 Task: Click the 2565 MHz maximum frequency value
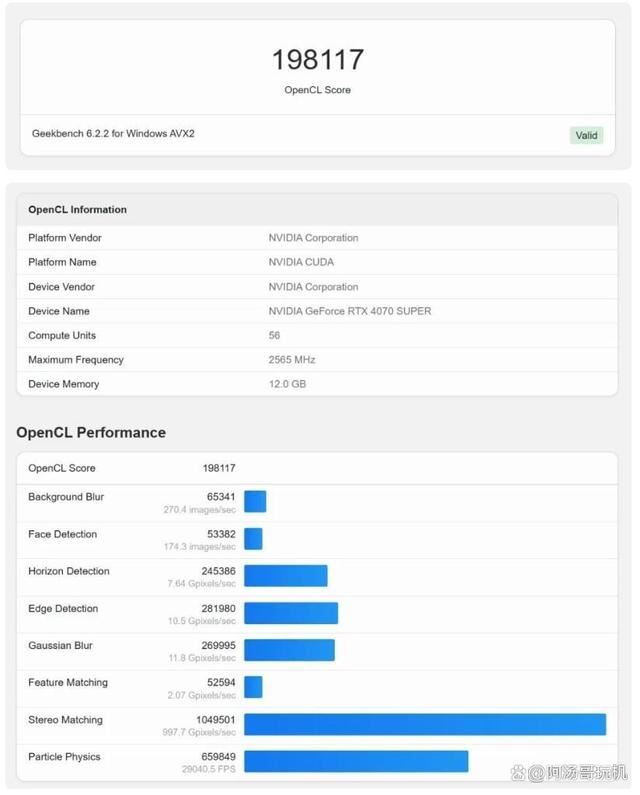pyautogui.click(x=293, y=360)
